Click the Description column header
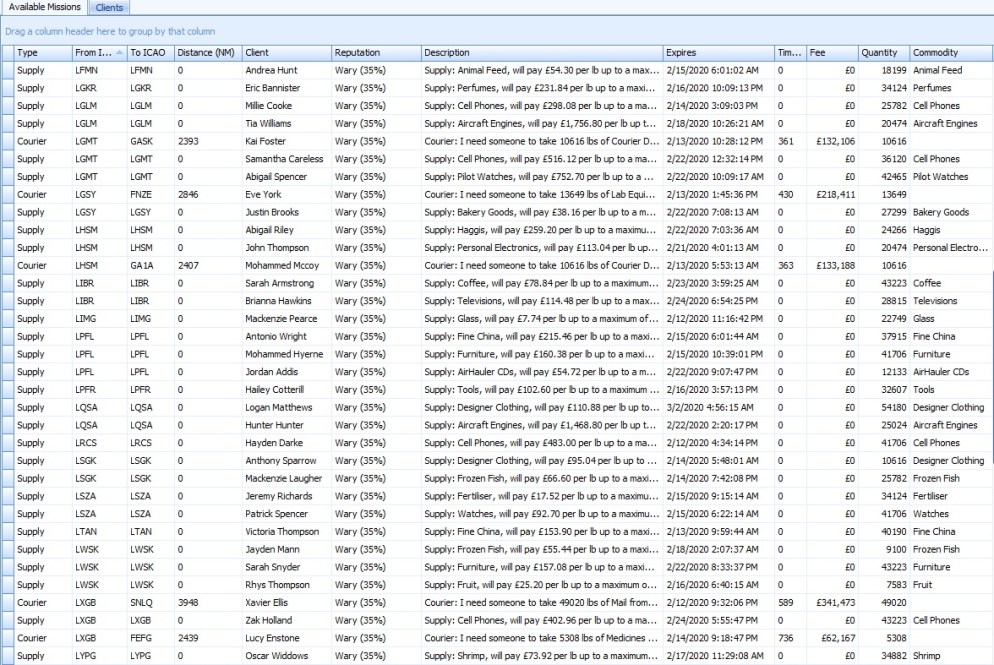The image size is (994, 665). point(540,52)
